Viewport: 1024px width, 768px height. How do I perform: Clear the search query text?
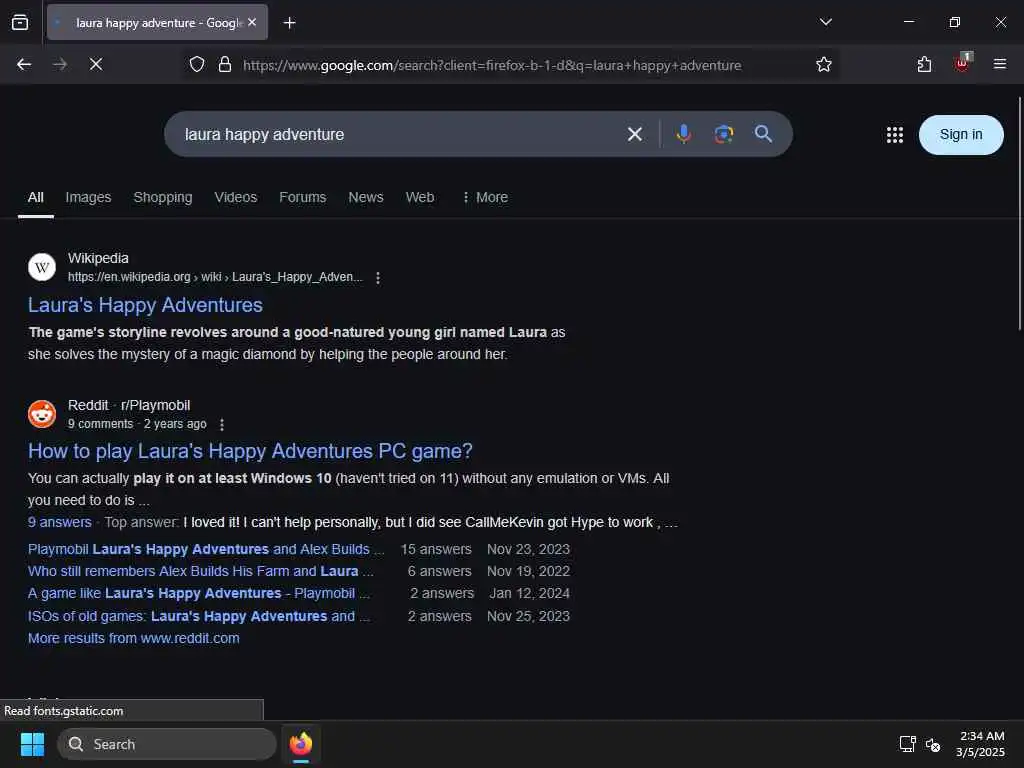tap(635, 135)
